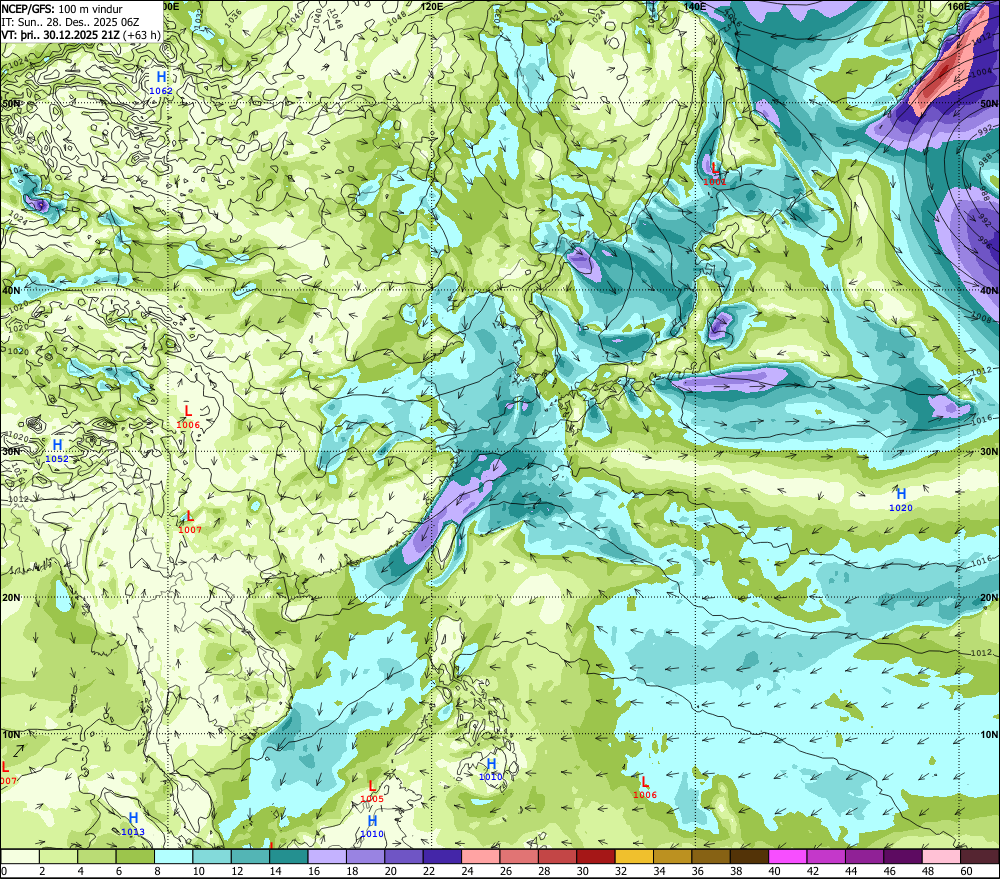Image resolution: width=1000 pixels, height=879 pixels.
Task: Click the 160E longitude label
Action: (x=958, y=6)
